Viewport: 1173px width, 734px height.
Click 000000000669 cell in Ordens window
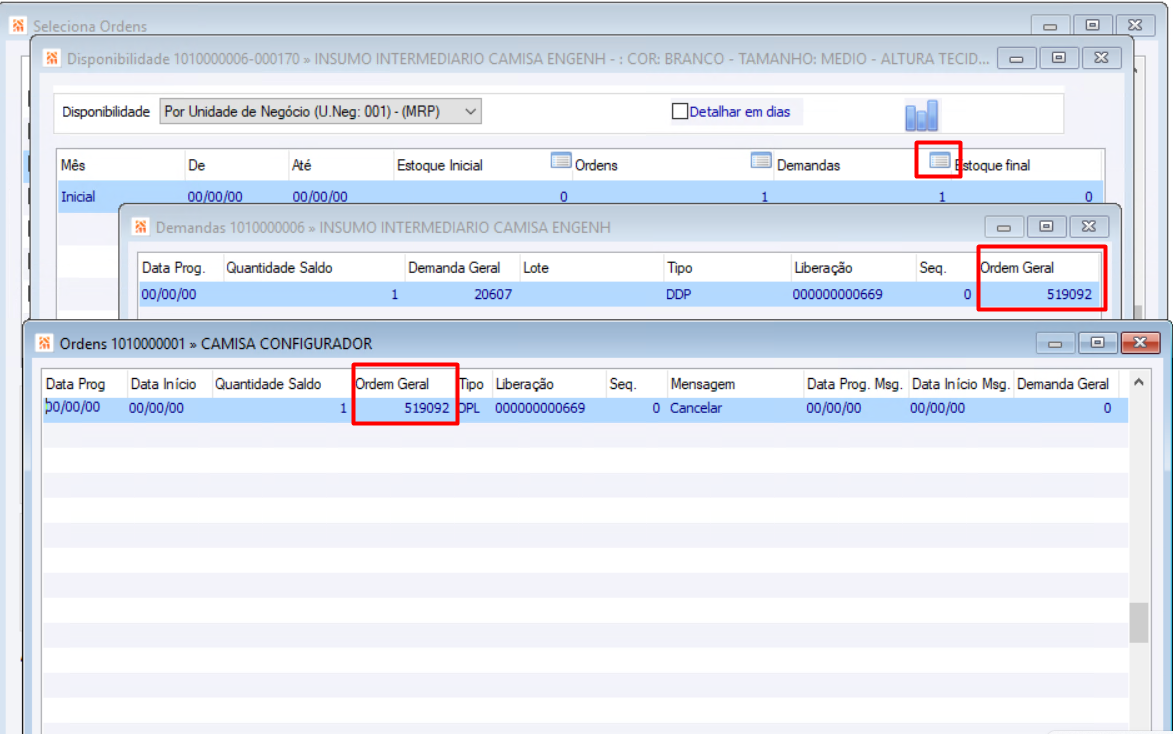[x=540, y=408]
